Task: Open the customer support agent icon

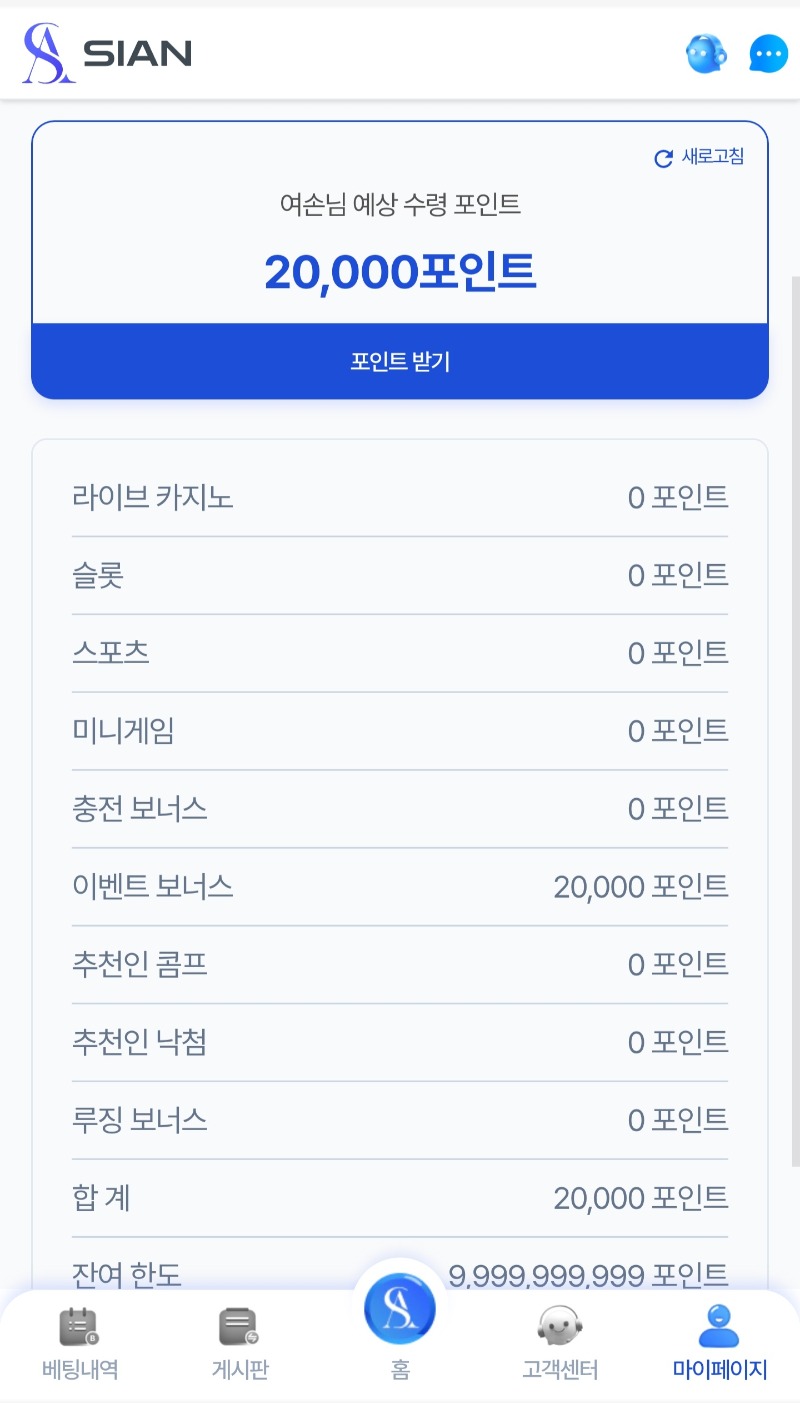Action: (x=706, y=54)
